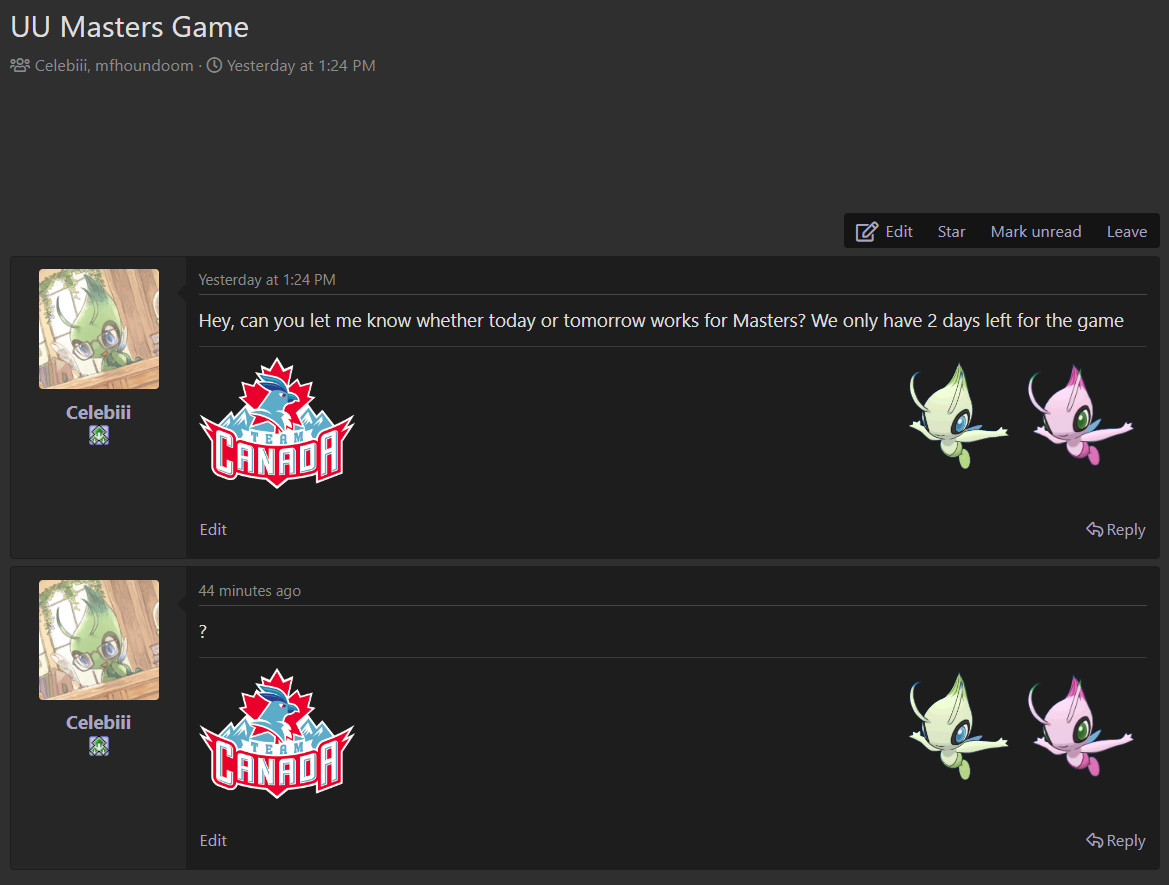Screen dimensions: 1169x885
Task: Click Celebiii username on first message
Action: point(98,412)
